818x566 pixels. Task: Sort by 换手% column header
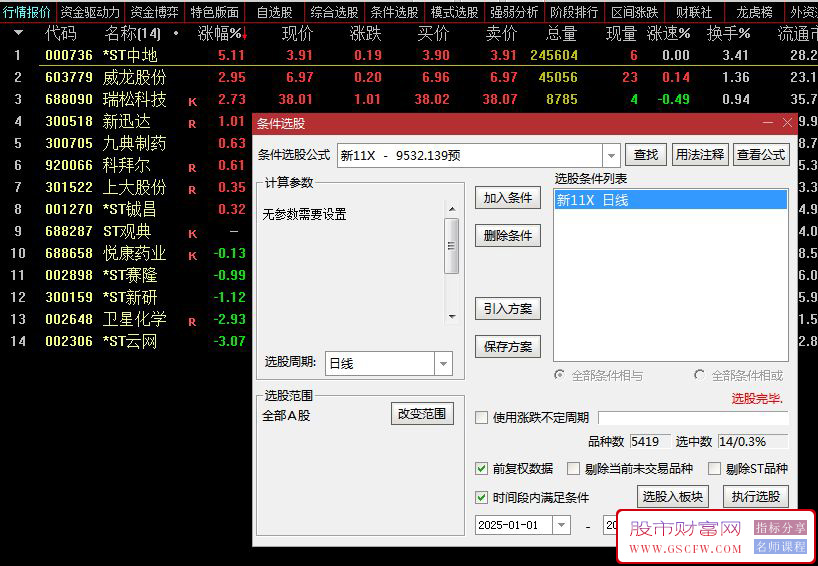coord(728,34)
